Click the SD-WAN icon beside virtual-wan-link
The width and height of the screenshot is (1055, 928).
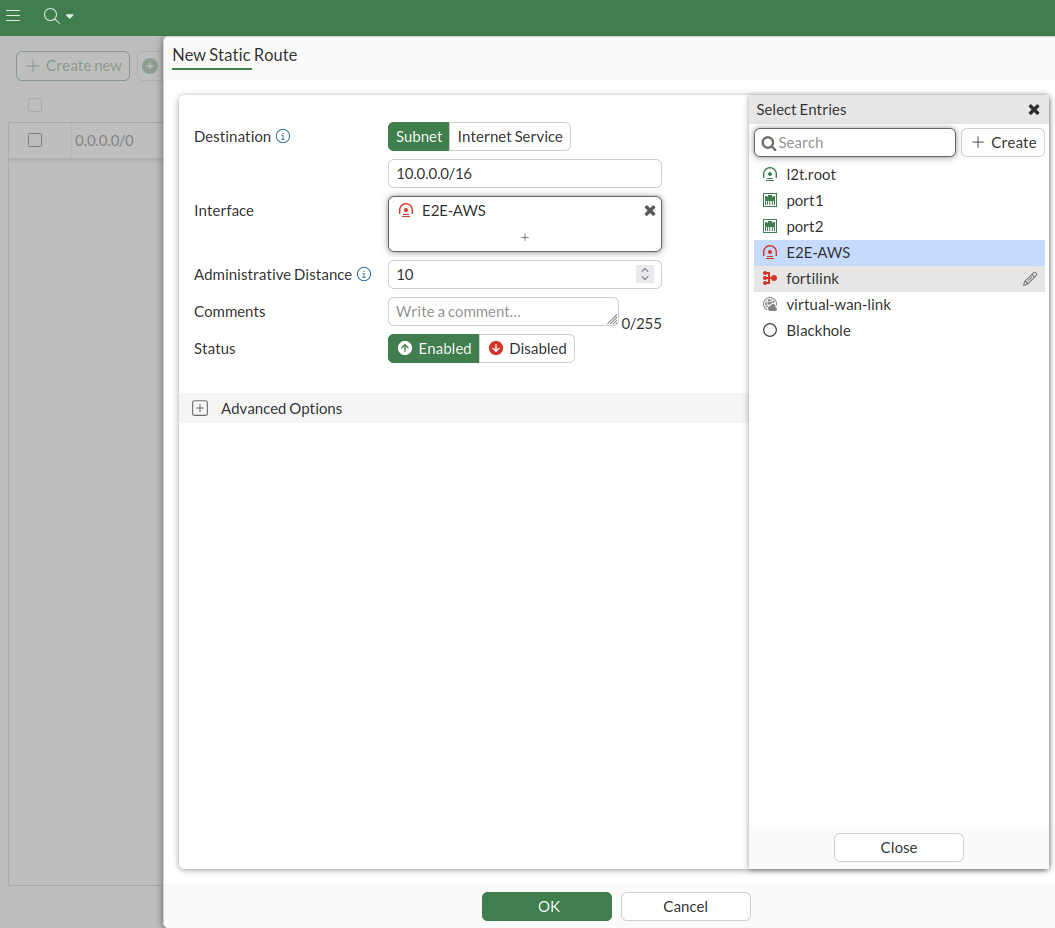(x=769, y=304)
